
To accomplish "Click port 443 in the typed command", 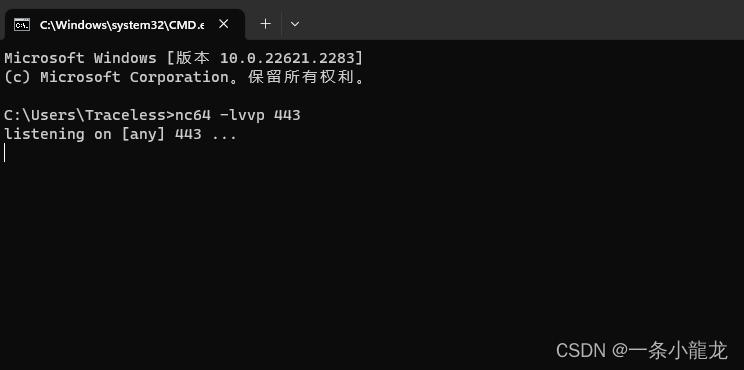I will [287, 115].
